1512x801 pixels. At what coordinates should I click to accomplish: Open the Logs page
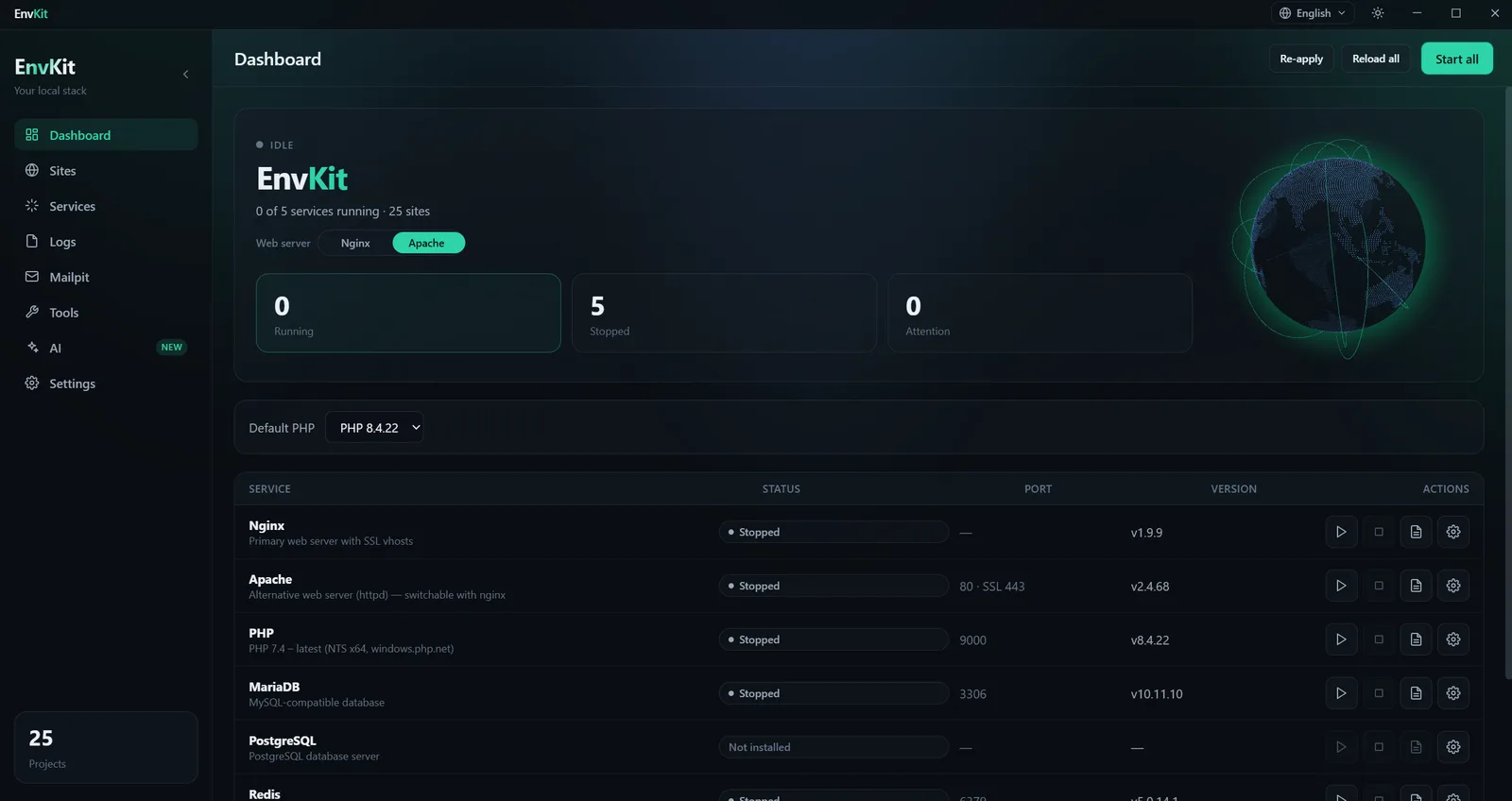[106, 242]
